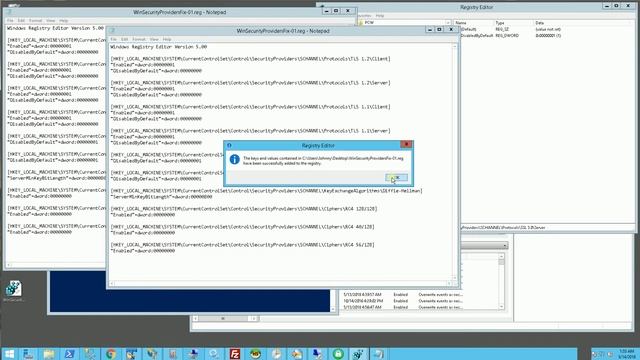Switch to Registry Editor taskbar icon
Image resolution: width=640 pixels, height=360 pixels.
(x=358, y=354)
